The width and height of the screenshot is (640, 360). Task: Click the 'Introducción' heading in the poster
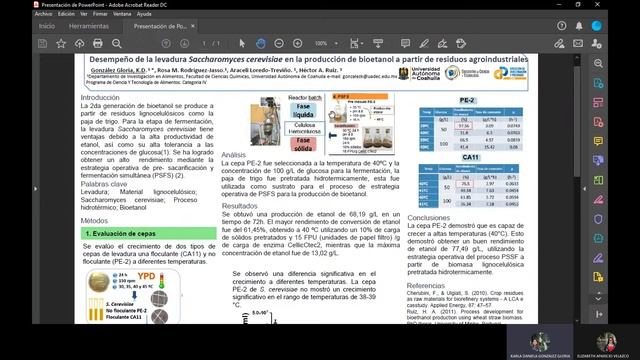coord(100,98)
